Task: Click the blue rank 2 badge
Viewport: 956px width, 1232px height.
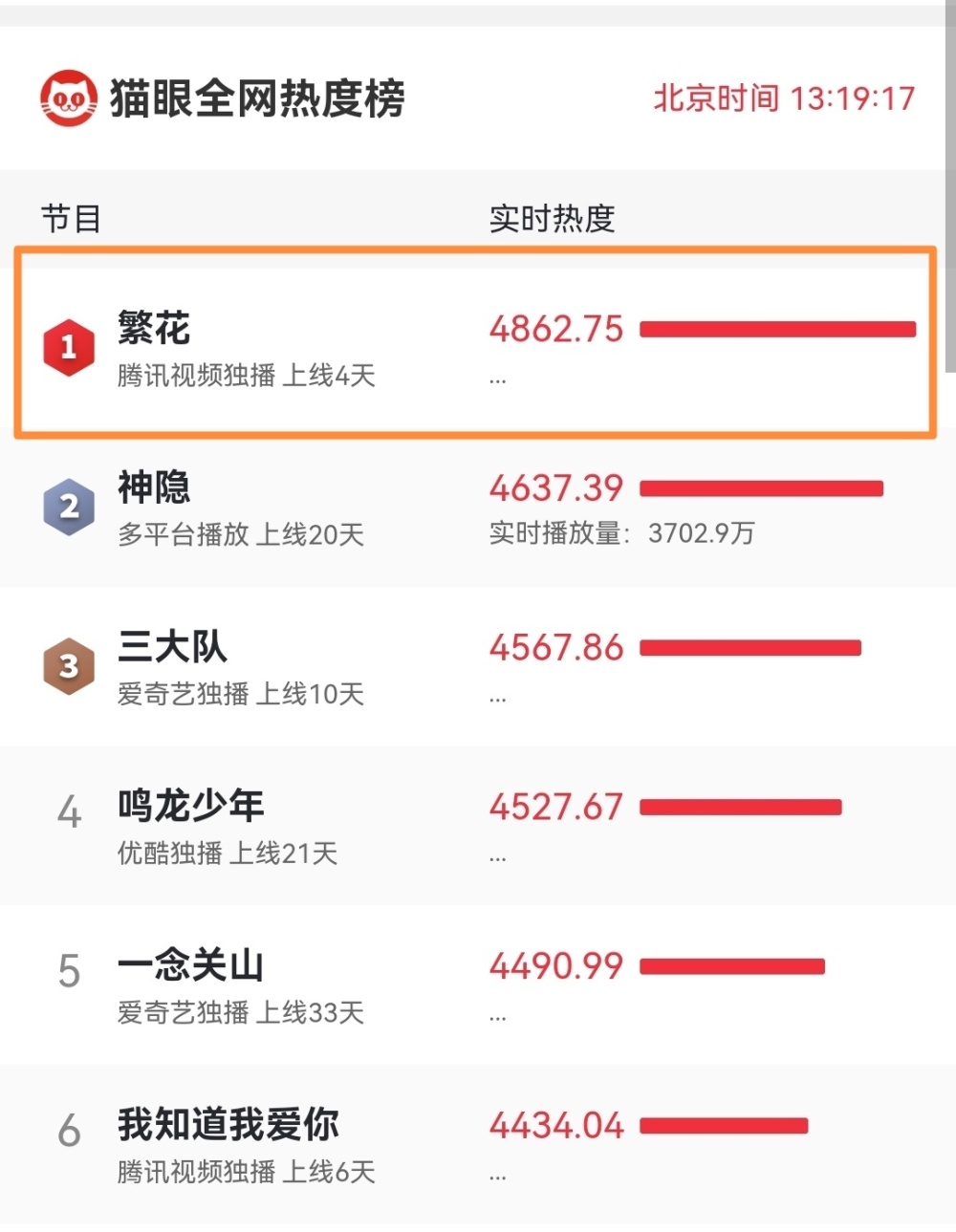Action: pos(69,507)
